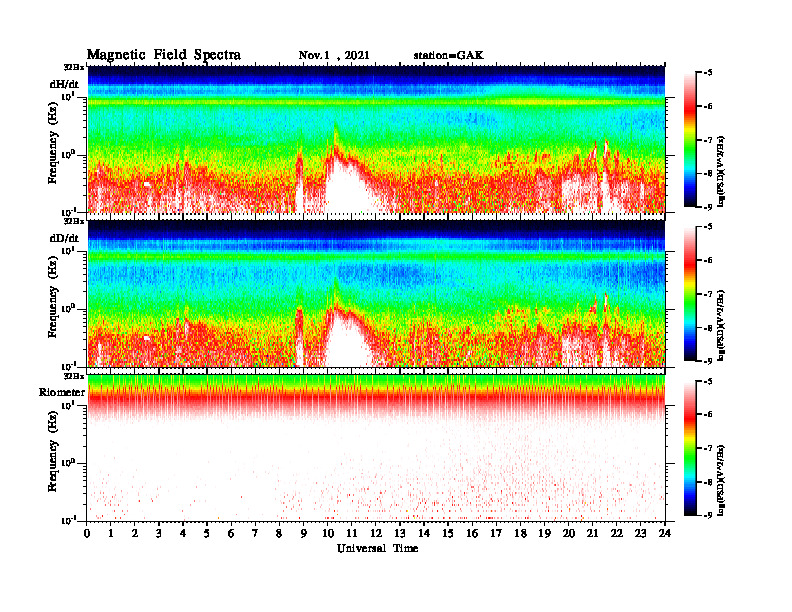This screenshot has width=792, height=612.
Task: Click the hour 0 tick label
Action: 87,534
